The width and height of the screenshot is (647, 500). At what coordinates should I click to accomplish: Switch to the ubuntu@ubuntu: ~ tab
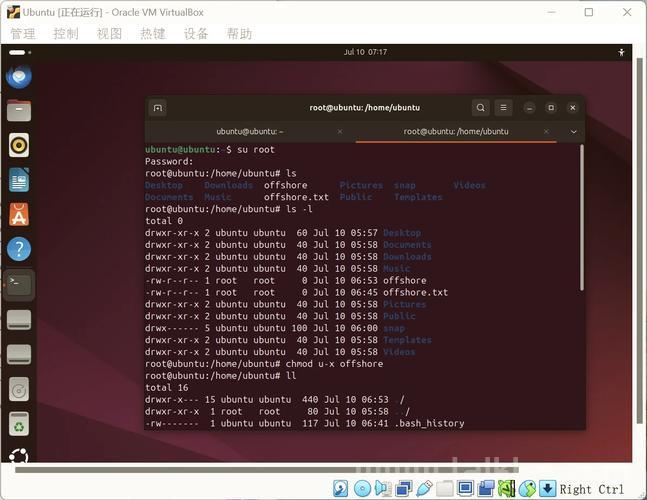tap(250, 132)
